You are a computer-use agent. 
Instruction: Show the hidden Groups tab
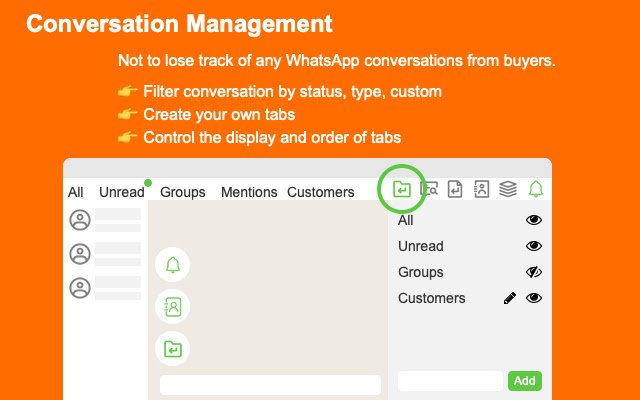[x=534, y=272]
